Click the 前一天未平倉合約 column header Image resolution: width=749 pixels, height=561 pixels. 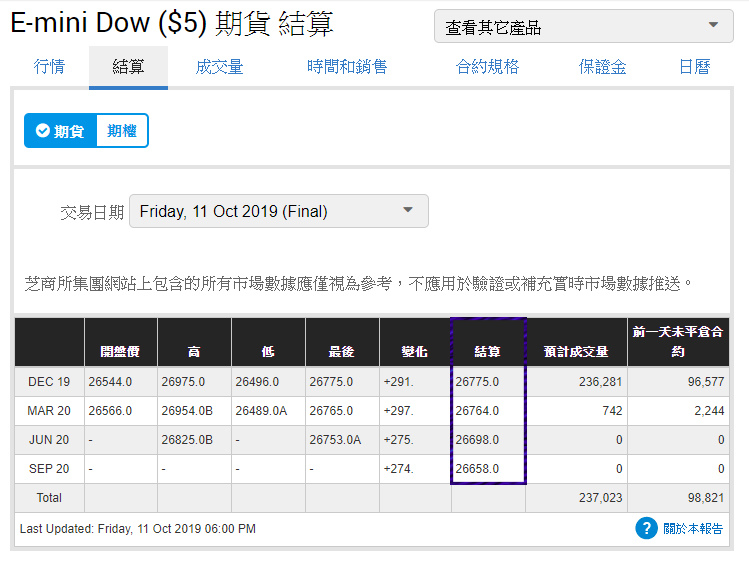tap(678, 342)
